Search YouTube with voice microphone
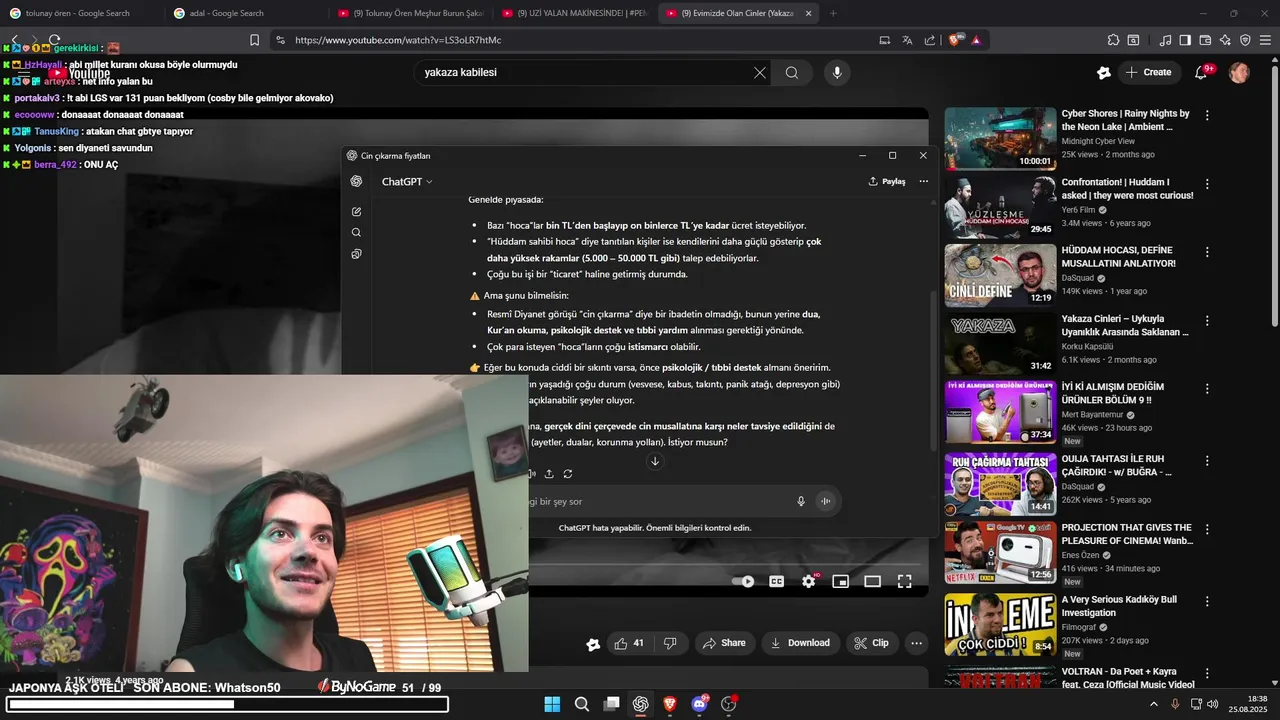 (837, 73)
